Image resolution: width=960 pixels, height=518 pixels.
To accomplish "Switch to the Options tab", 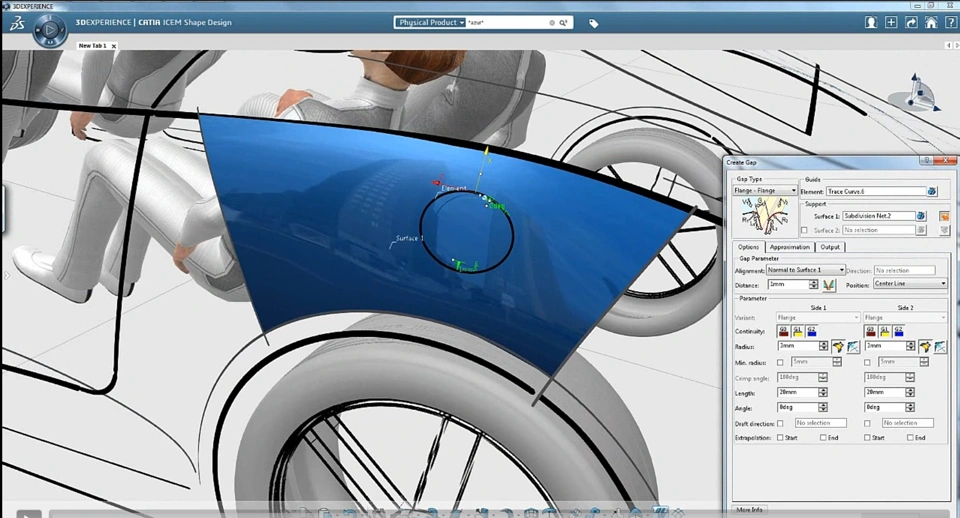I will [748, 247].
